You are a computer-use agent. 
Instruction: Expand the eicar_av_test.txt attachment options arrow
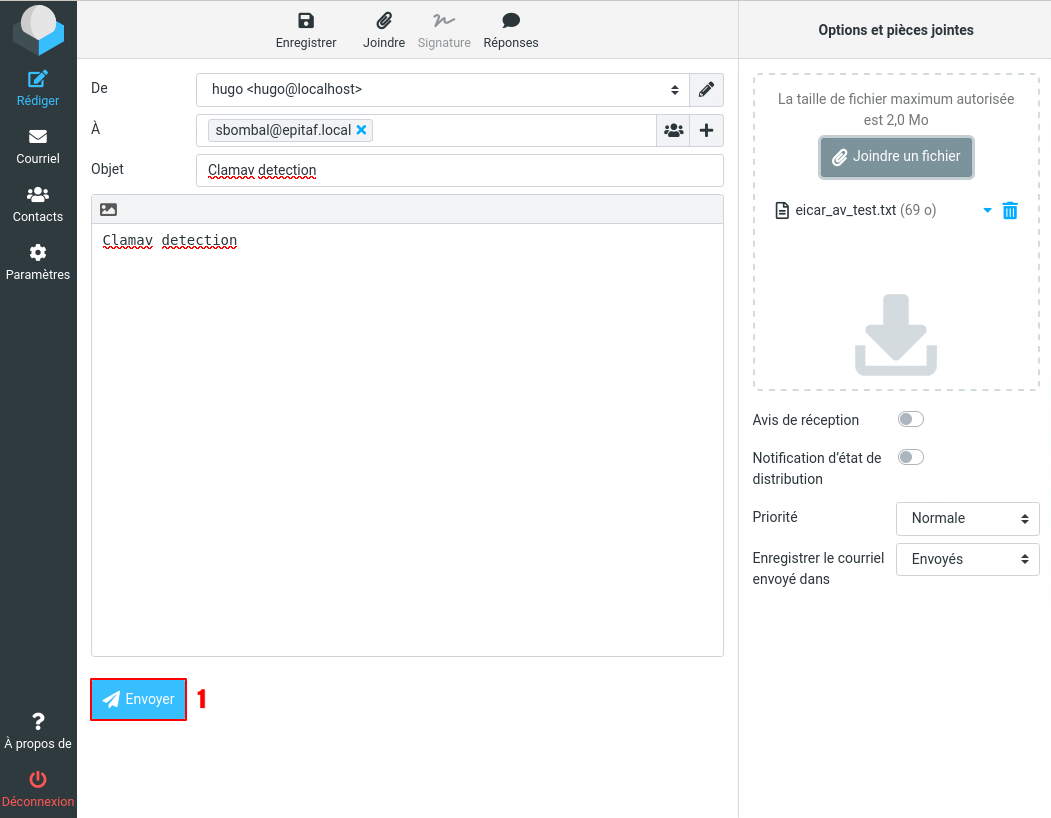[x=987, y=210]
